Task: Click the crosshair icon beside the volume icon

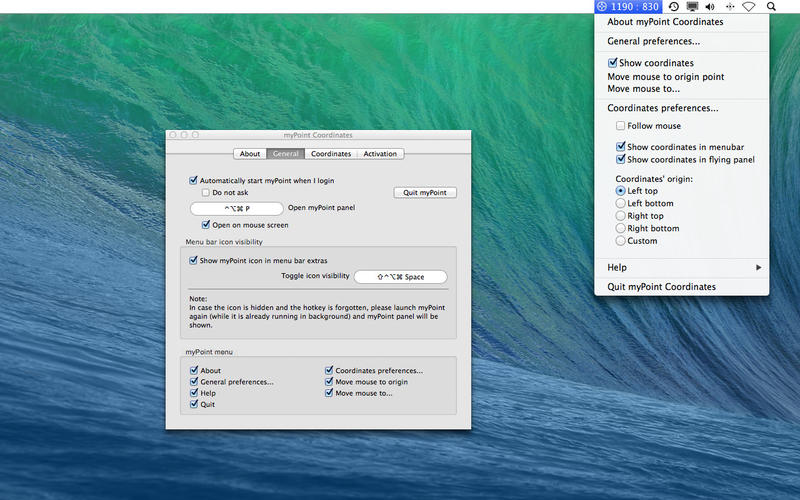Action: (730, 7)
